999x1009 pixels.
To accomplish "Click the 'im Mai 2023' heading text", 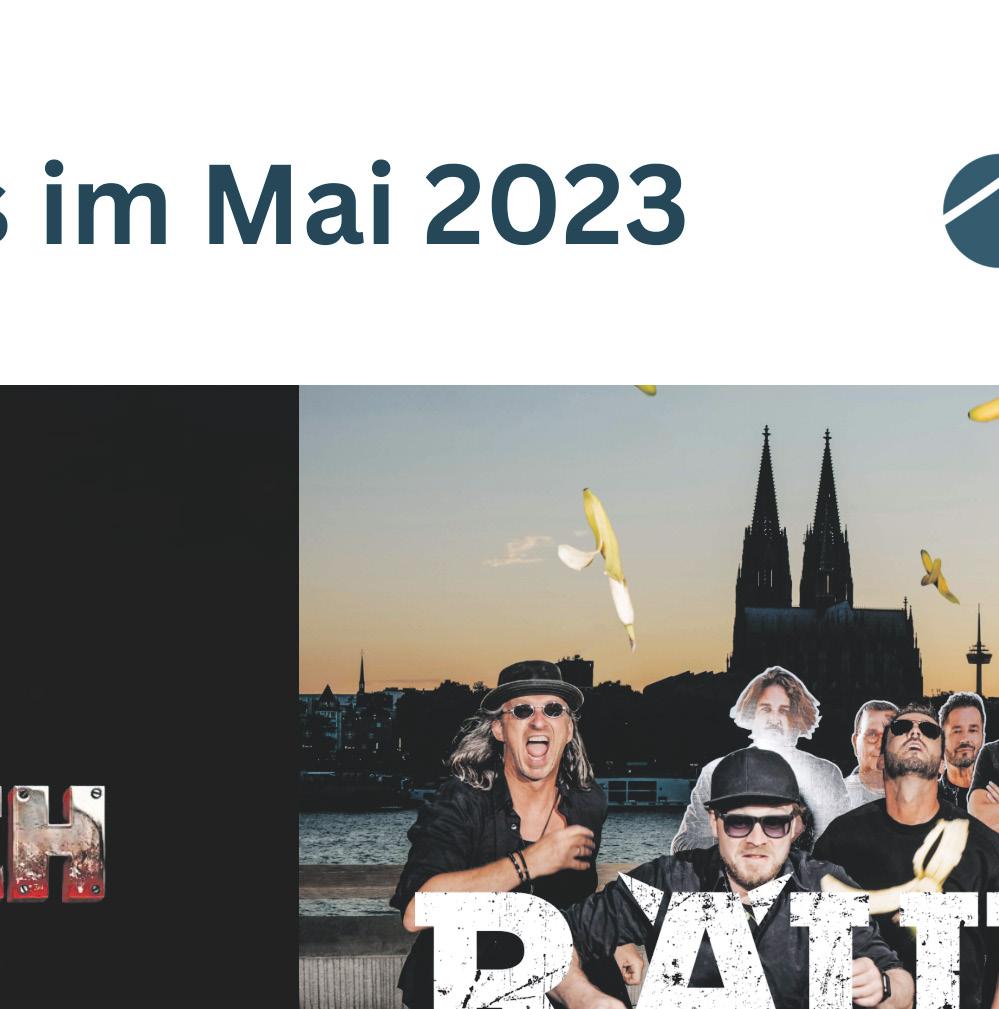I will tap(364, 205).
